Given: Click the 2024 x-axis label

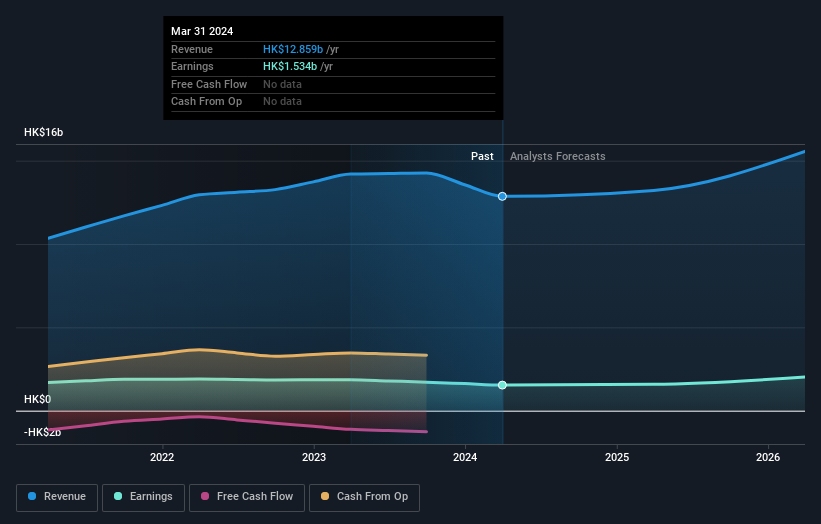Looking at the screenshot, I should 465,458.
